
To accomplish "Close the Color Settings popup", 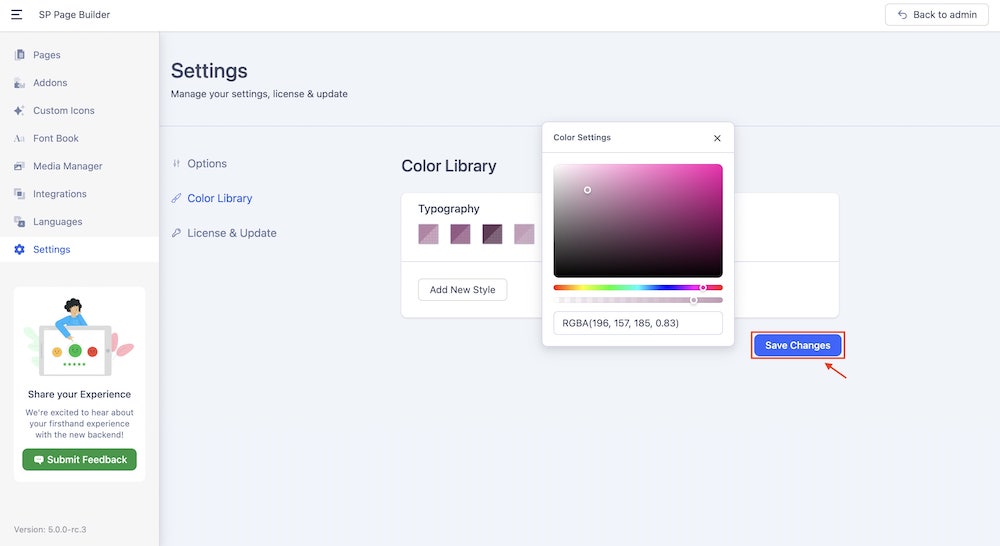I will point(717,138).
